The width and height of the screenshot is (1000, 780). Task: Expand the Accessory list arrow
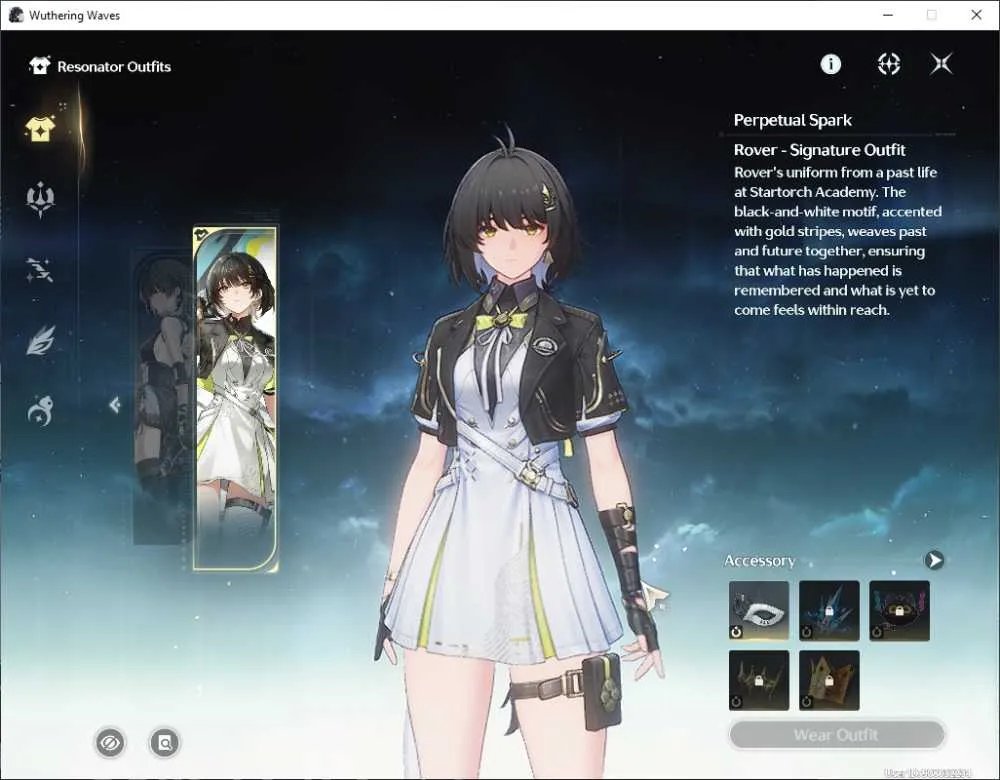[x=934, y=560]
